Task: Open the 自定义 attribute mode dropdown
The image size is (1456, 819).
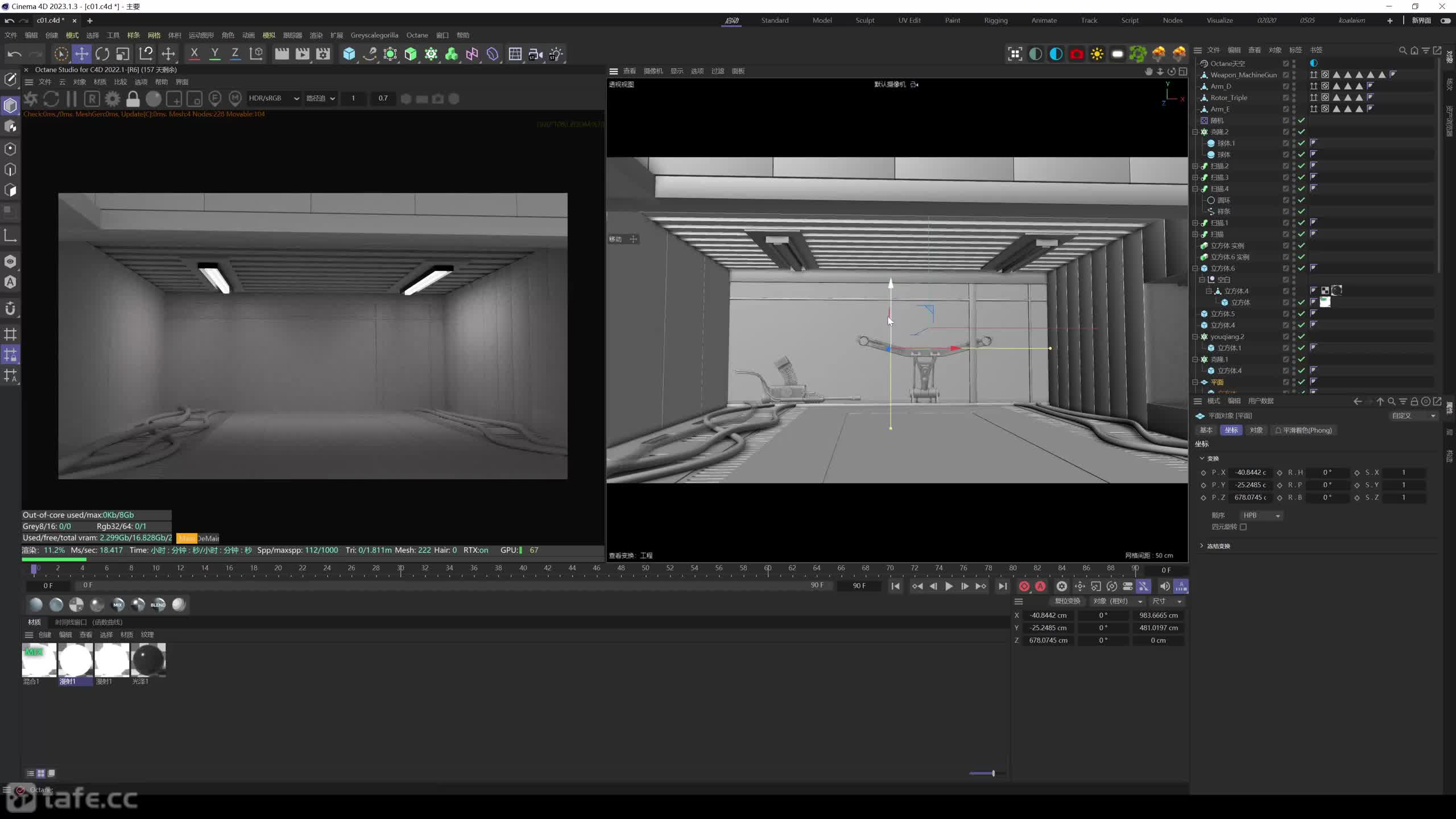Action: pos(1413,416)
